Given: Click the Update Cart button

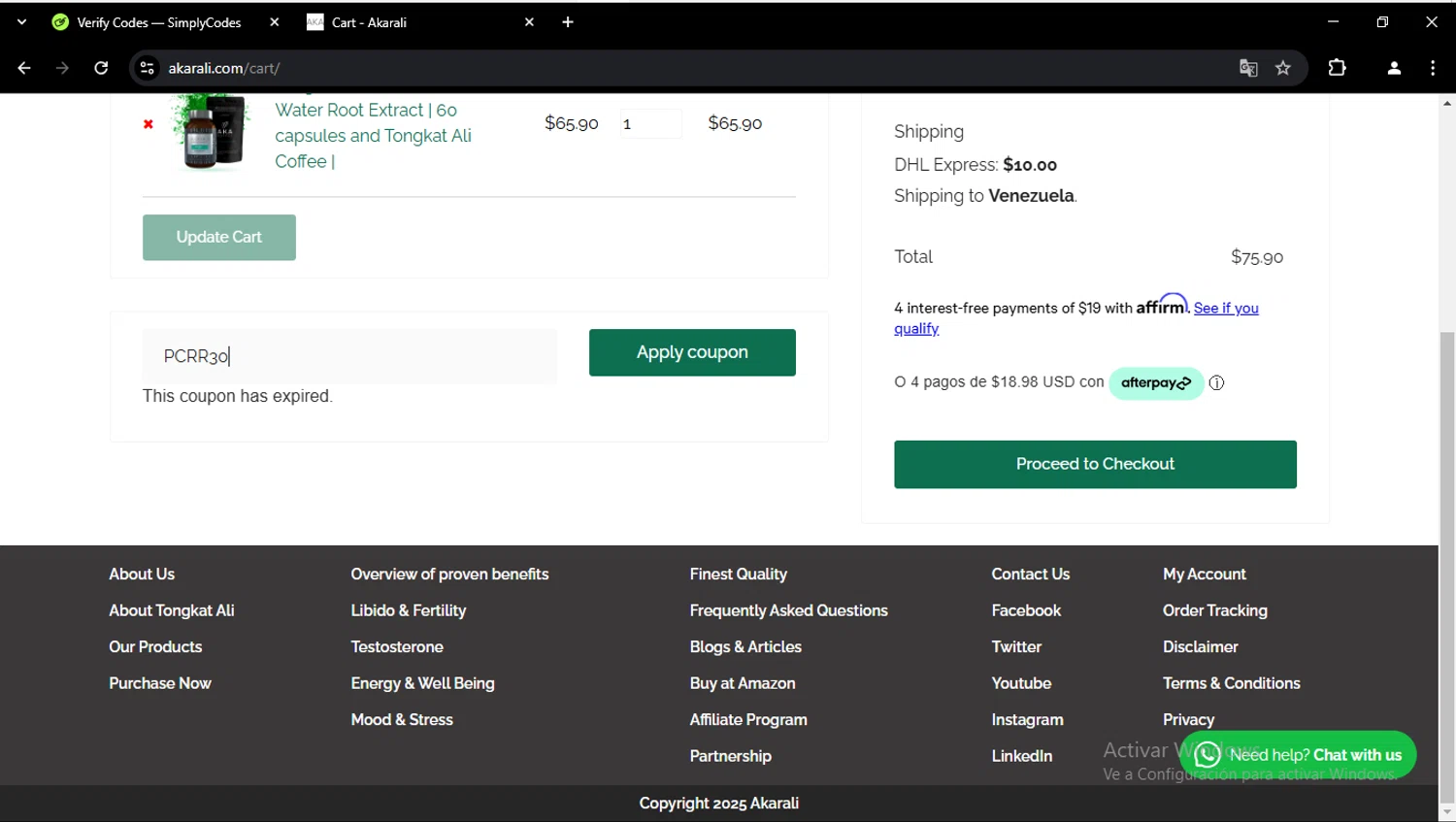Looking at the screenshot, I should tap(219, 237).
